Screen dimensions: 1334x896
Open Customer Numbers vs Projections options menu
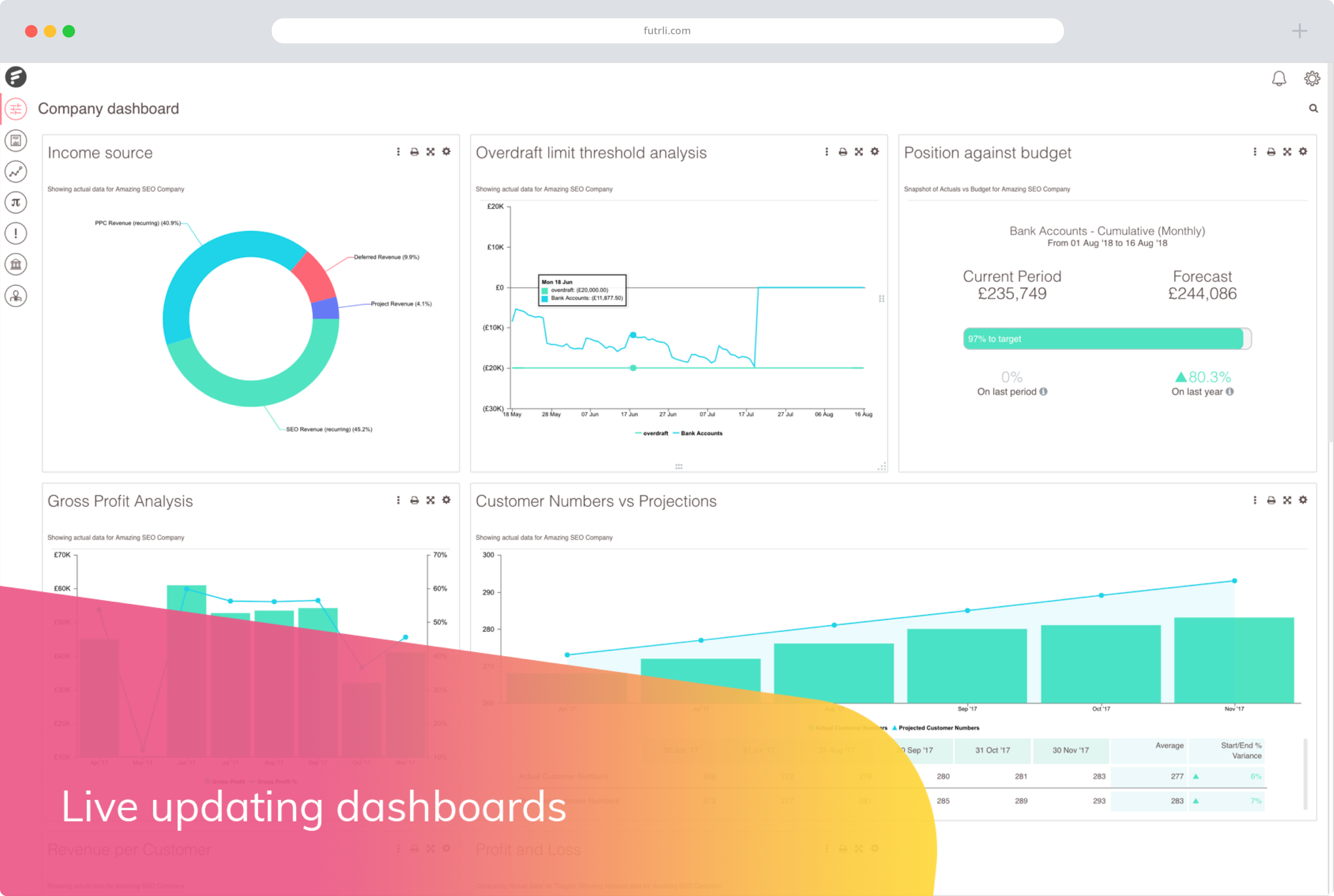coord(1255,500)
